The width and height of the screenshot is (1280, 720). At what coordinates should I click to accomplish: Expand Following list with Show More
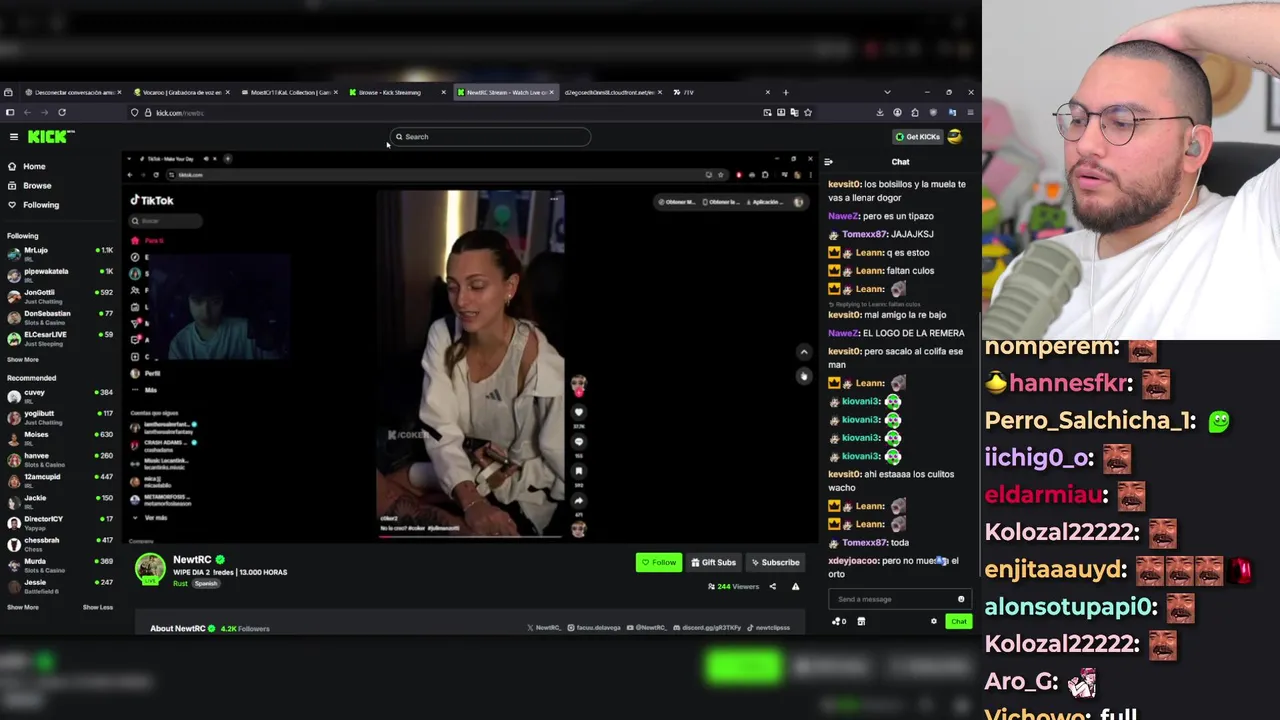click(x=23, y=359)
